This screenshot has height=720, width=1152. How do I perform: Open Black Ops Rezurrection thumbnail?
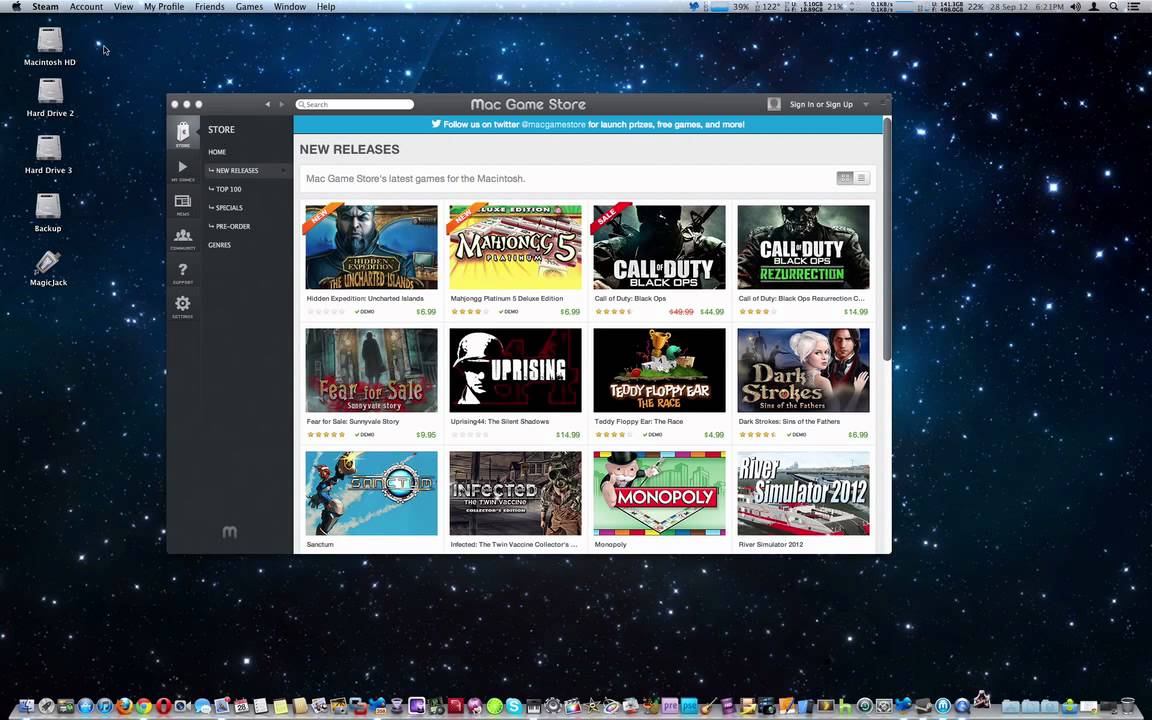pyautogui.click(x=803, y=247)
